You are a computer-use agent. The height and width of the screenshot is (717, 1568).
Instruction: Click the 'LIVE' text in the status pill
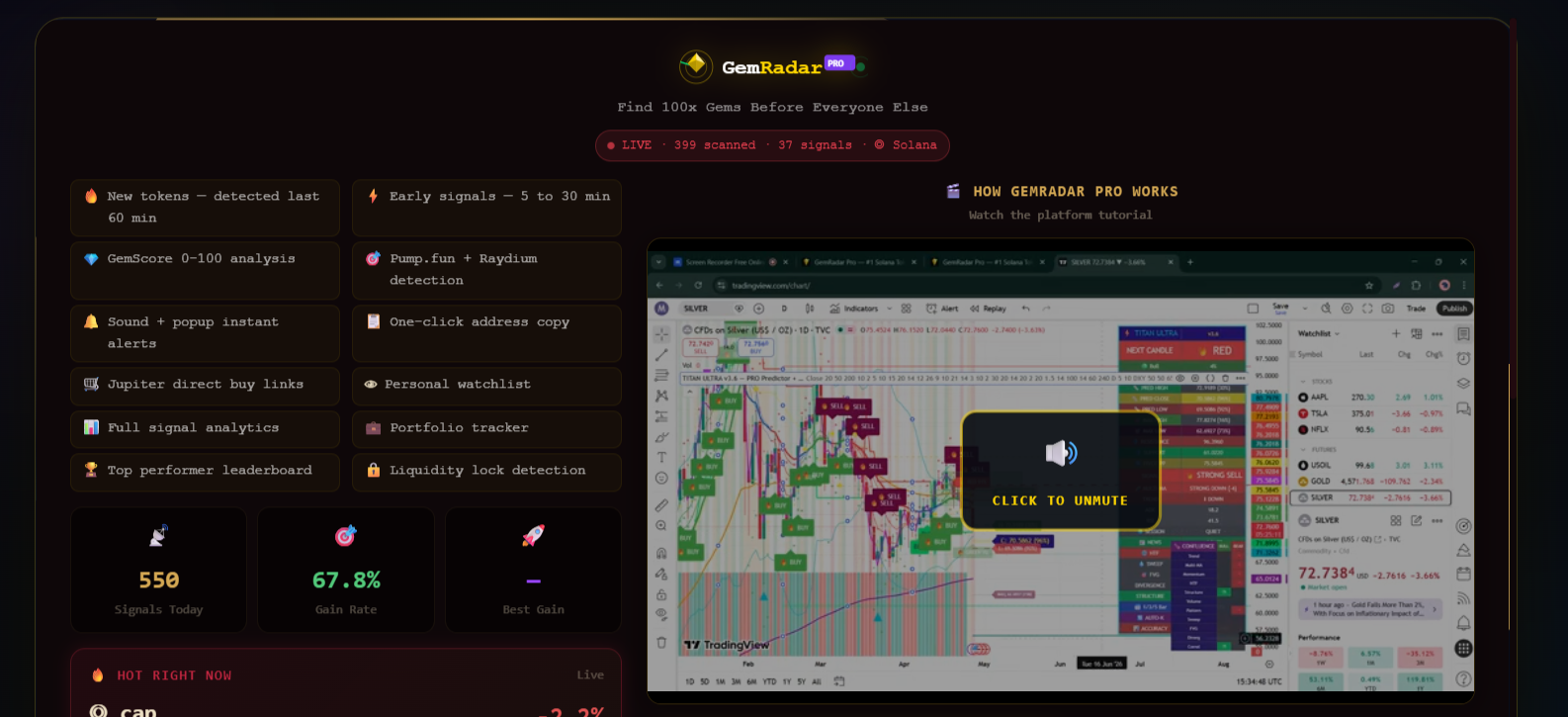pos(637,145)
